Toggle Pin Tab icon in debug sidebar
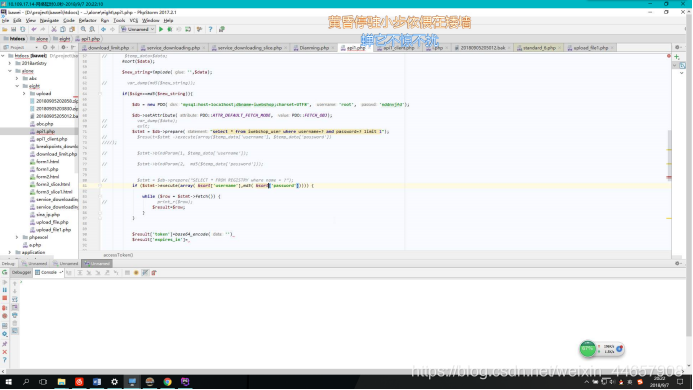The width and height of the screenshot is (693, 390). point(4,344)
